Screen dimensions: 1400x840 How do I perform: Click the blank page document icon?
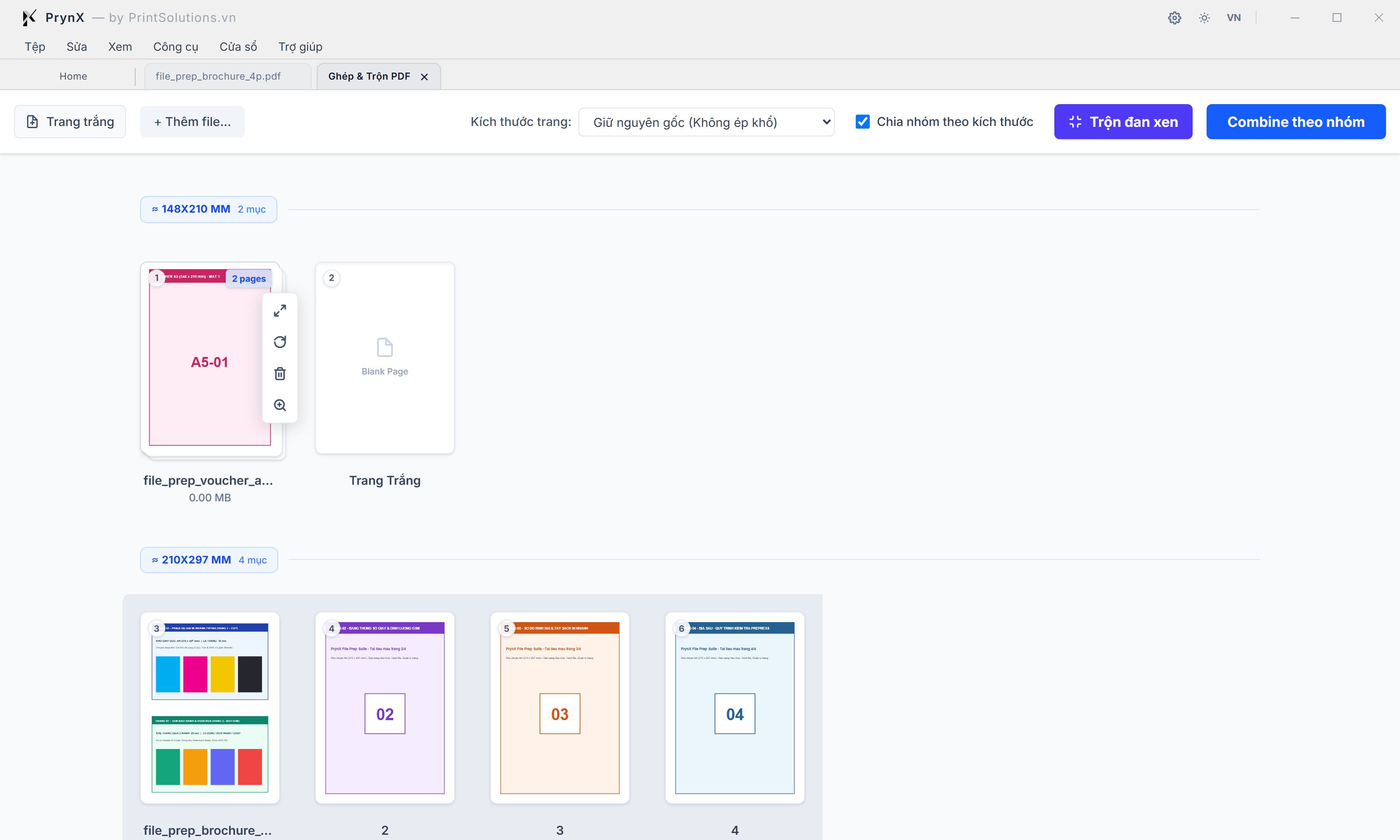tap(385, 347)
